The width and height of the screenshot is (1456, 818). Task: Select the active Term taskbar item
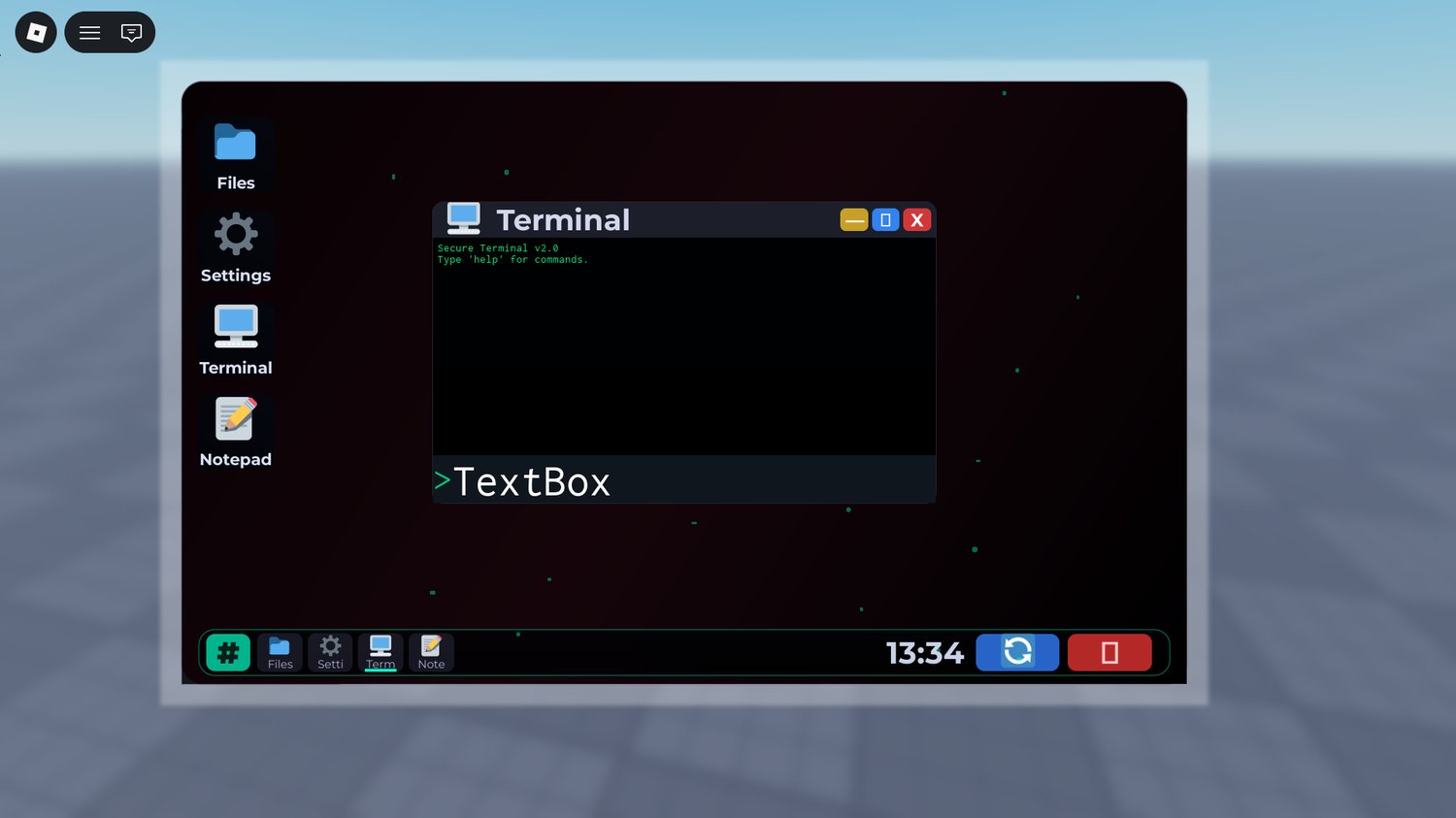pyautogui.click(x=381, y=653)
